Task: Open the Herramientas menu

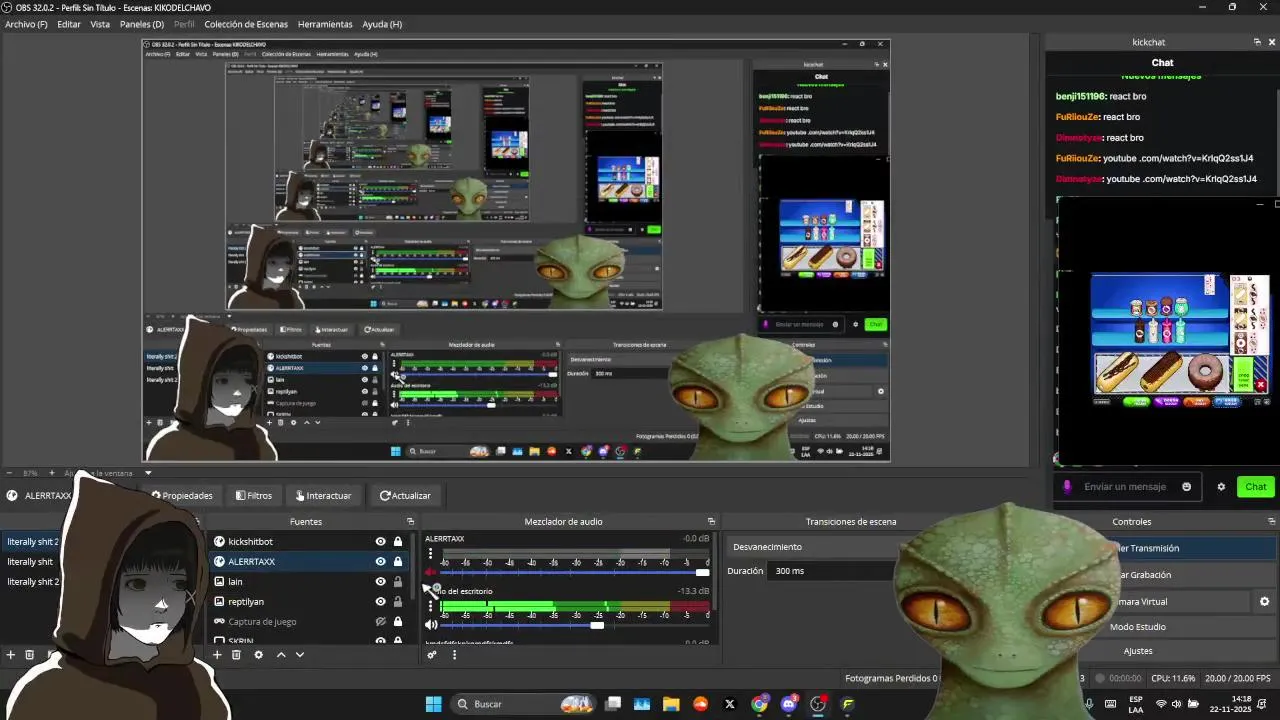Action: point(325,24)
